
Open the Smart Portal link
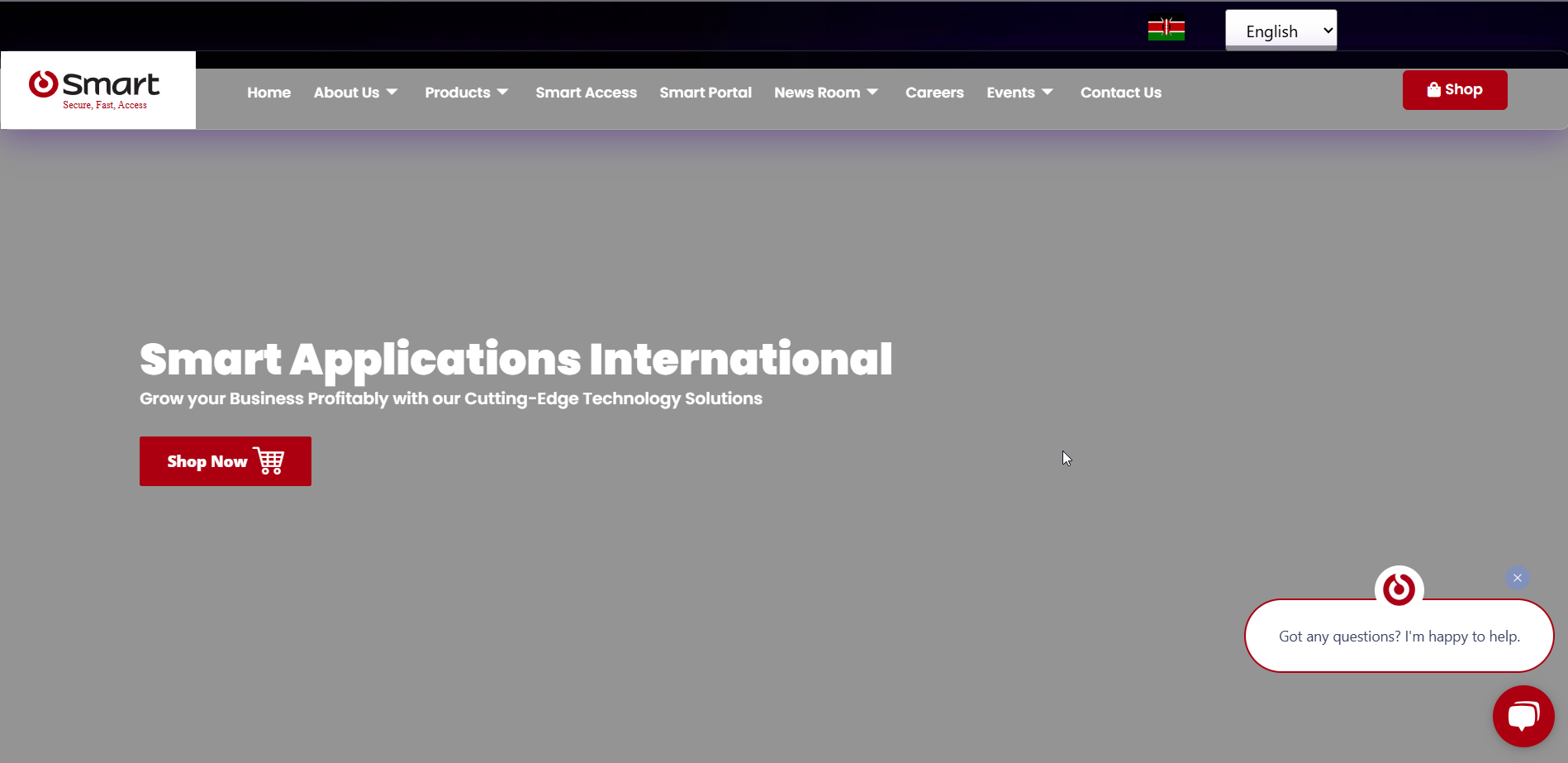tap(706, 93)
